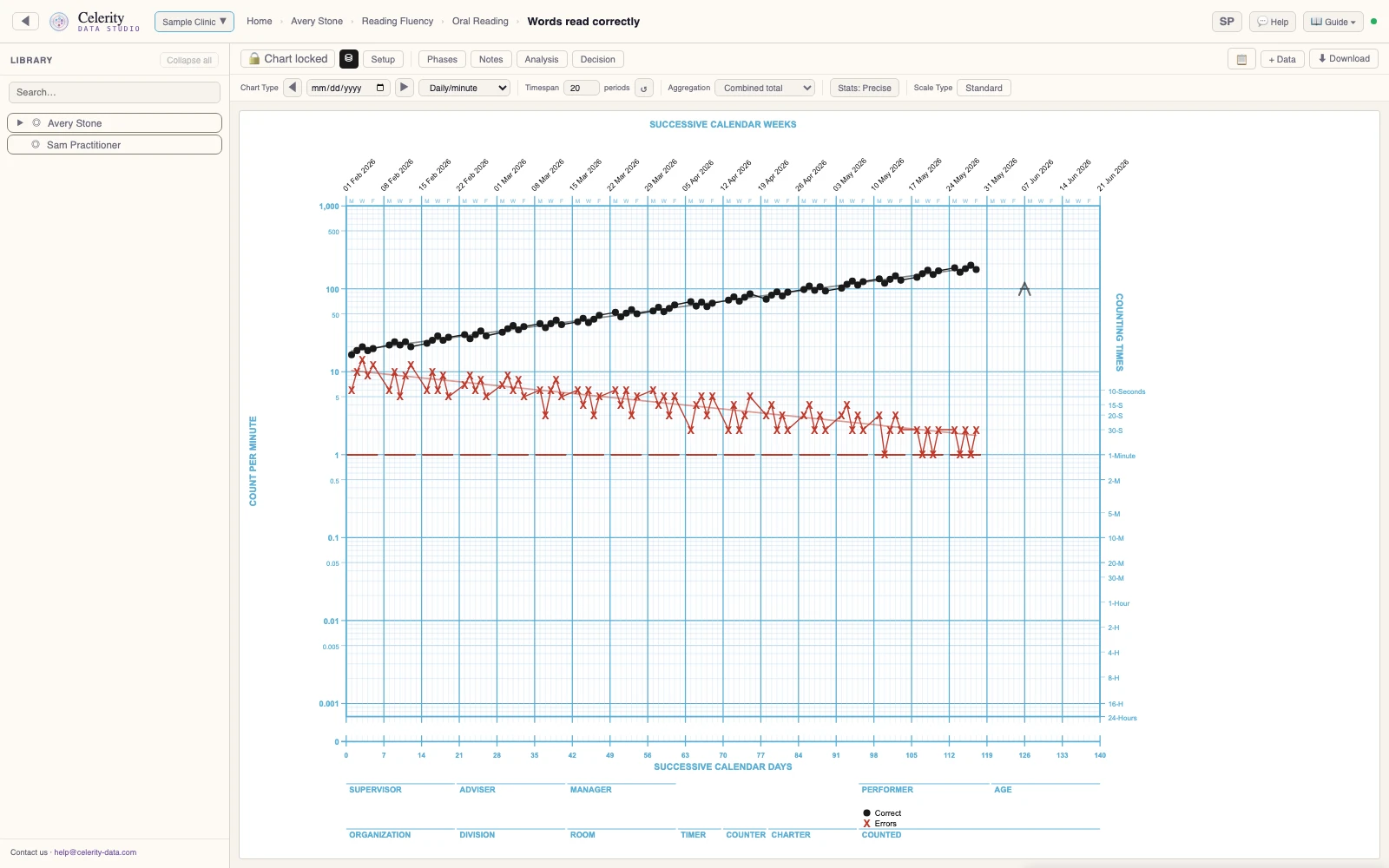Open the Combined total aggregation dropdown
The height and width of the screenshot is (868, 1389).
coord(765,88)
